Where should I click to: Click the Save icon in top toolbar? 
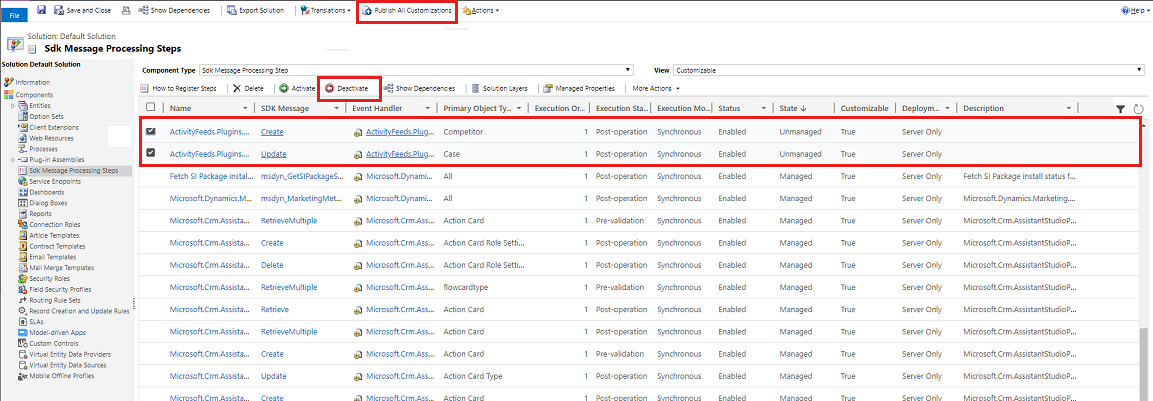[42, 10]
